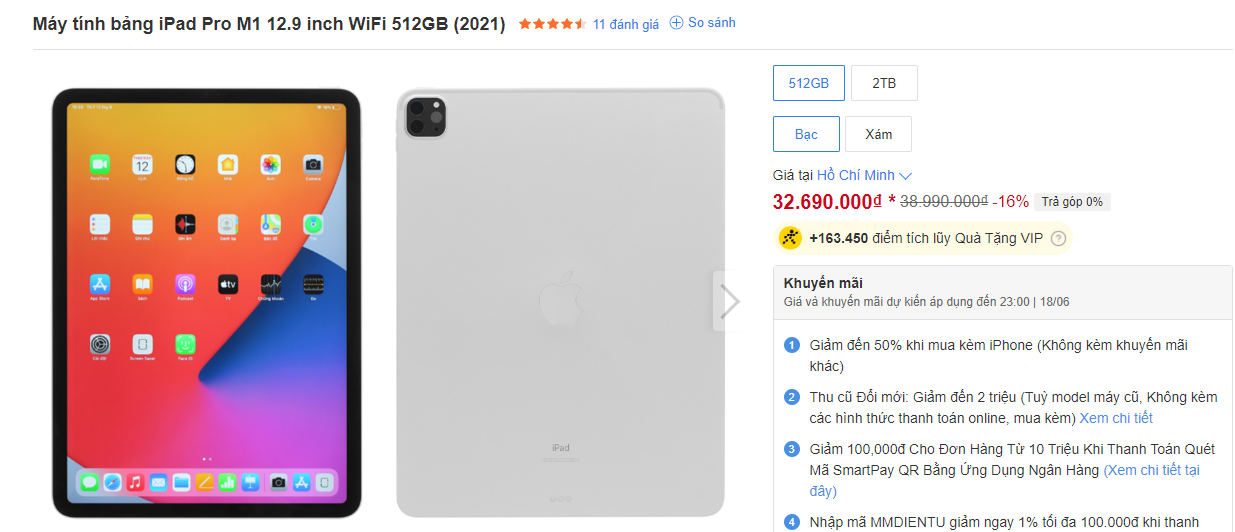The height and width of the screenshot is (532, 1235).
Task: Click the plus compare icon
Action: point(676,23)
